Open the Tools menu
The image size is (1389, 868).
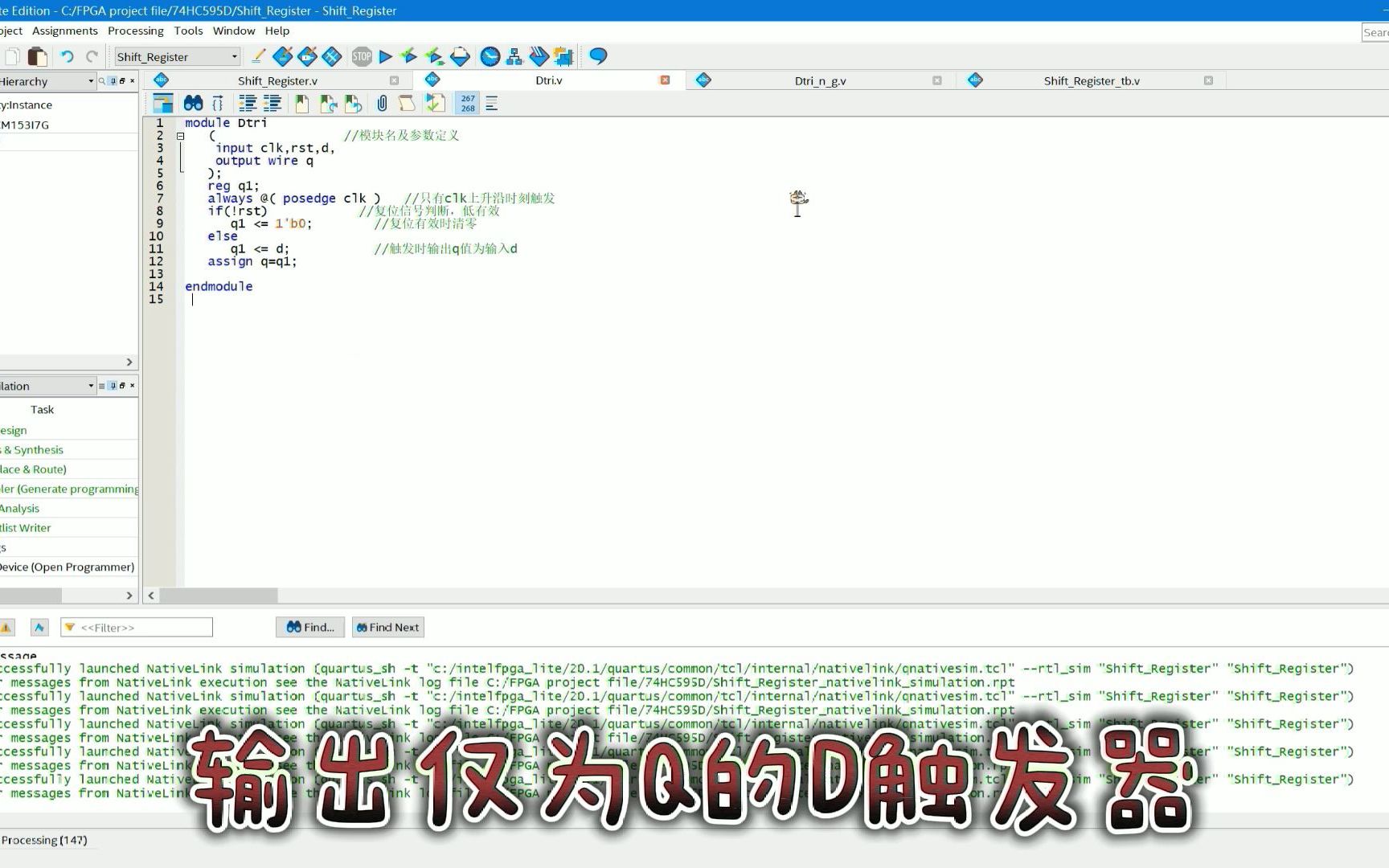point(188,31)
